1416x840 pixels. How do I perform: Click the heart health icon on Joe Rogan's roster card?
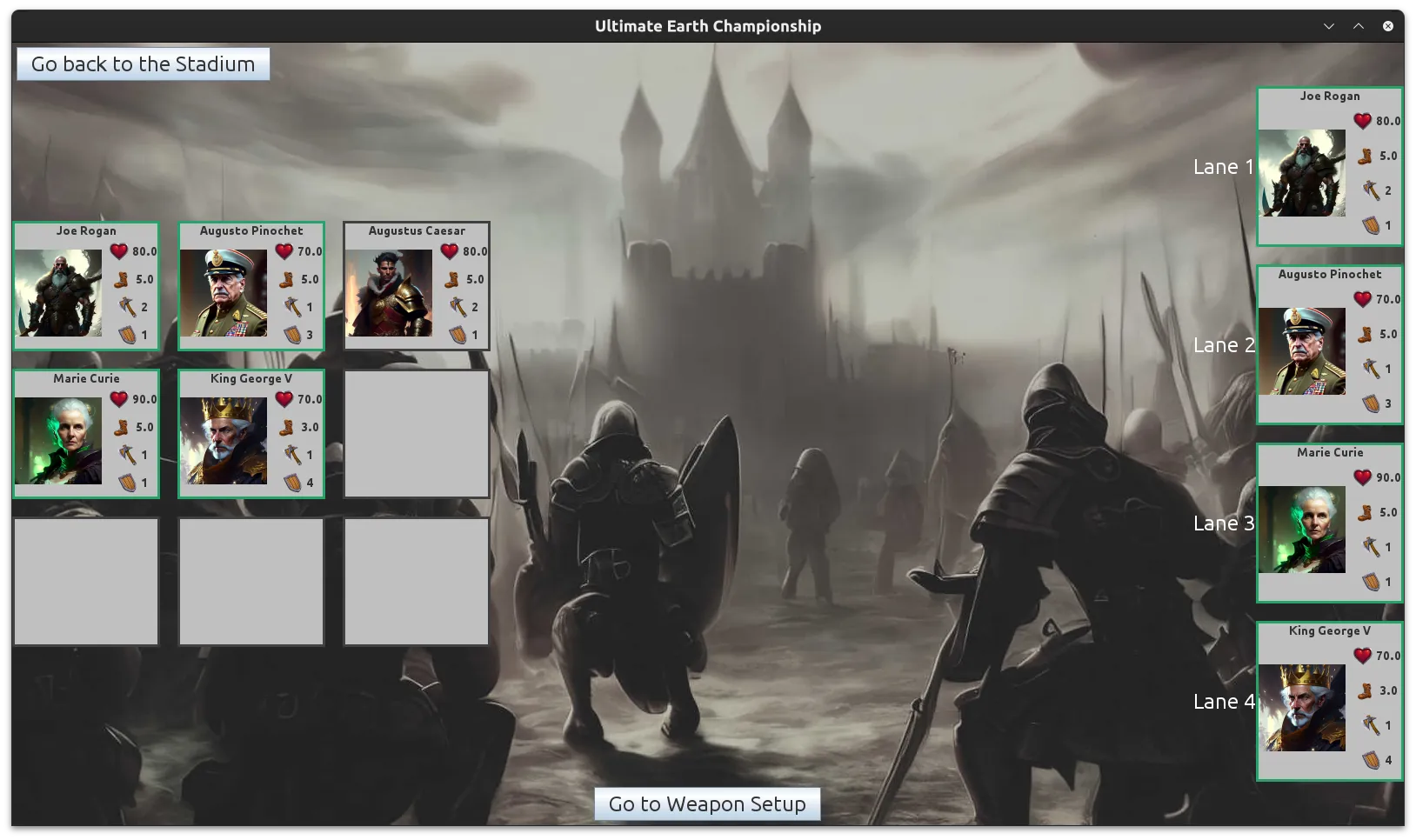[x=117, y=252]
